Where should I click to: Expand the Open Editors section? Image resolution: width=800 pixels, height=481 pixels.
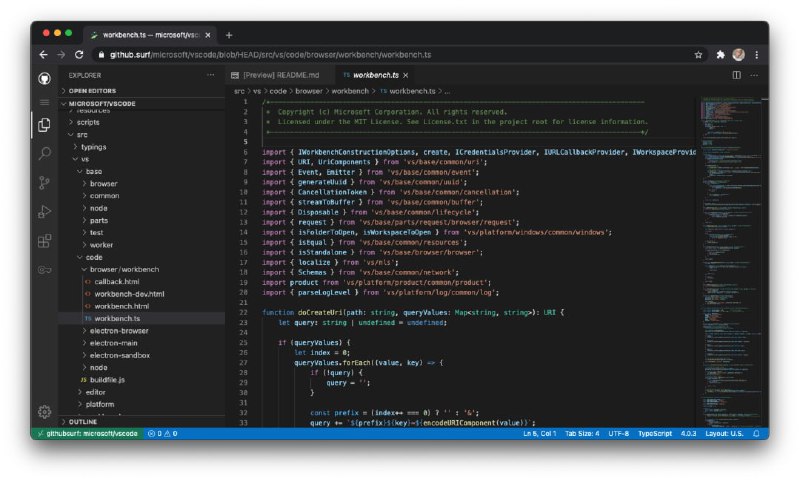pos(142,90)
